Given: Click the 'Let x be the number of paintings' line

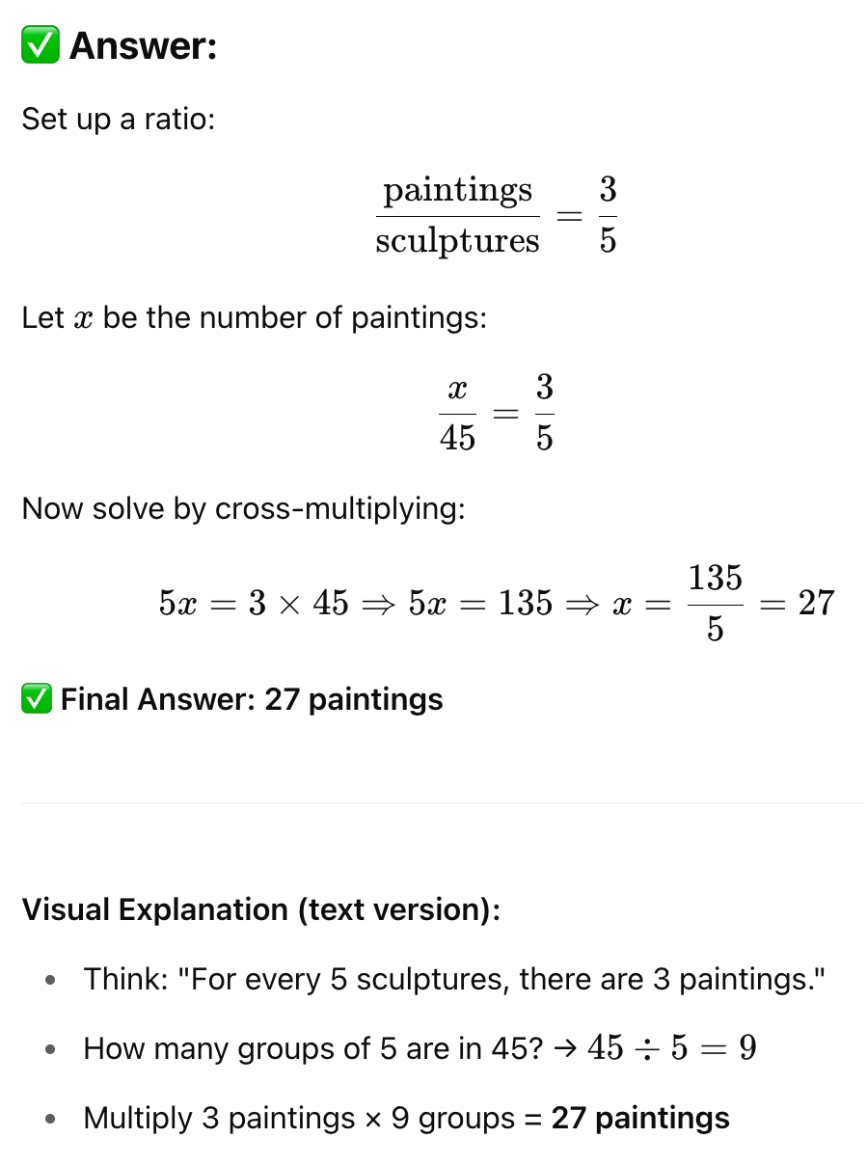Looking at the screenshot, I should click(254, 318).
